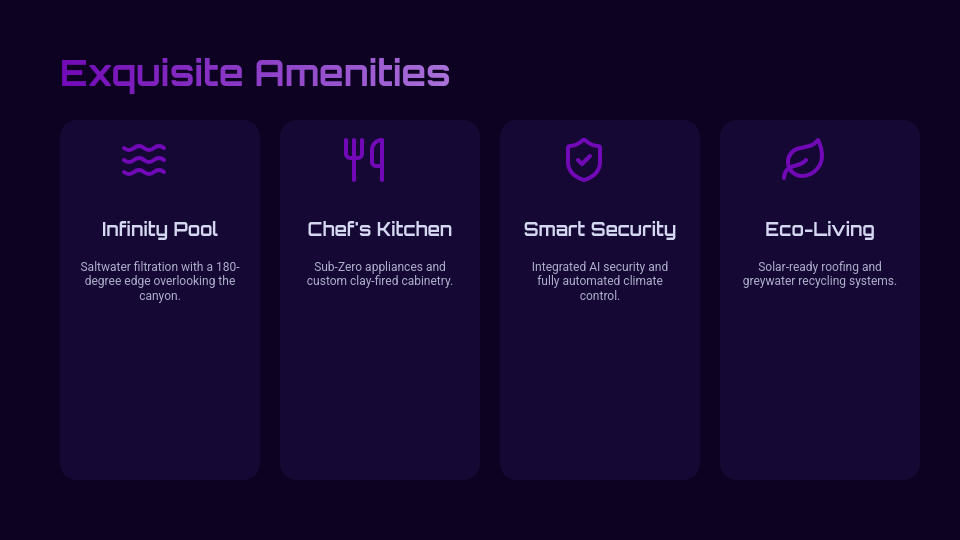
Task: Click the word canyon in pool description
Action: [158, 296]
